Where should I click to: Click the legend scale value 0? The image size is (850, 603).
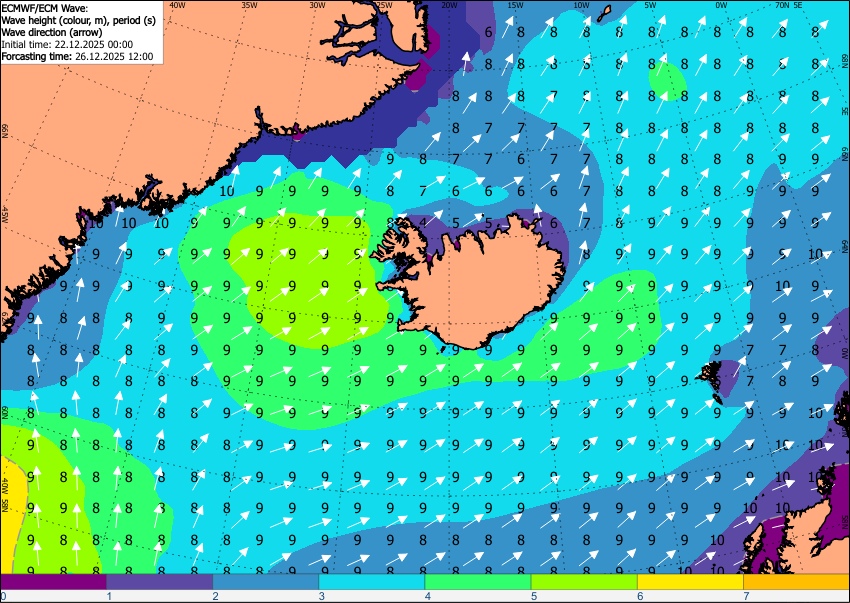(x=3, y=596)
